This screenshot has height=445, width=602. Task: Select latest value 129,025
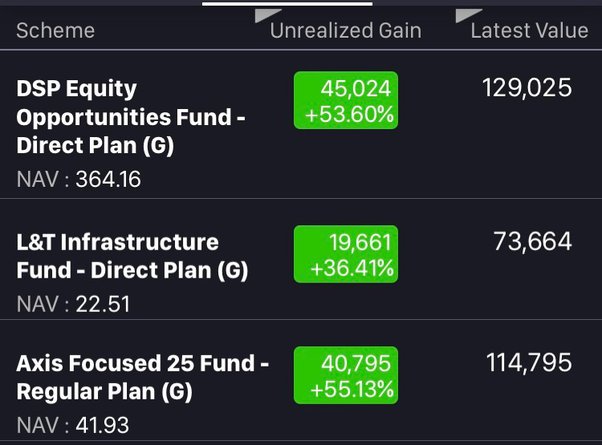pos(527,88)
